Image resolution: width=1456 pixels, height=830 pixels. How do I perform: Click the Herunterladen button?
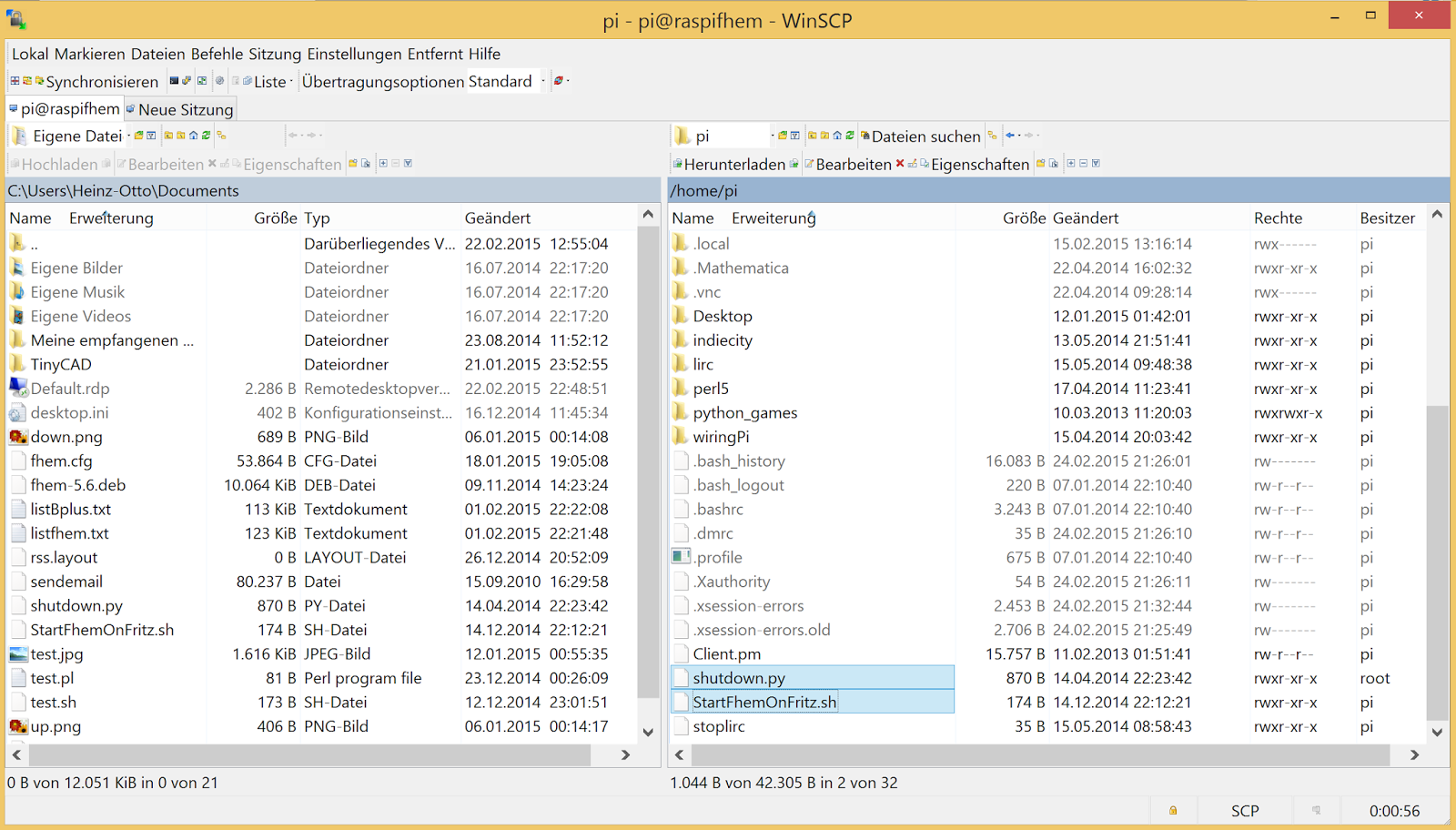click(728, 165)
